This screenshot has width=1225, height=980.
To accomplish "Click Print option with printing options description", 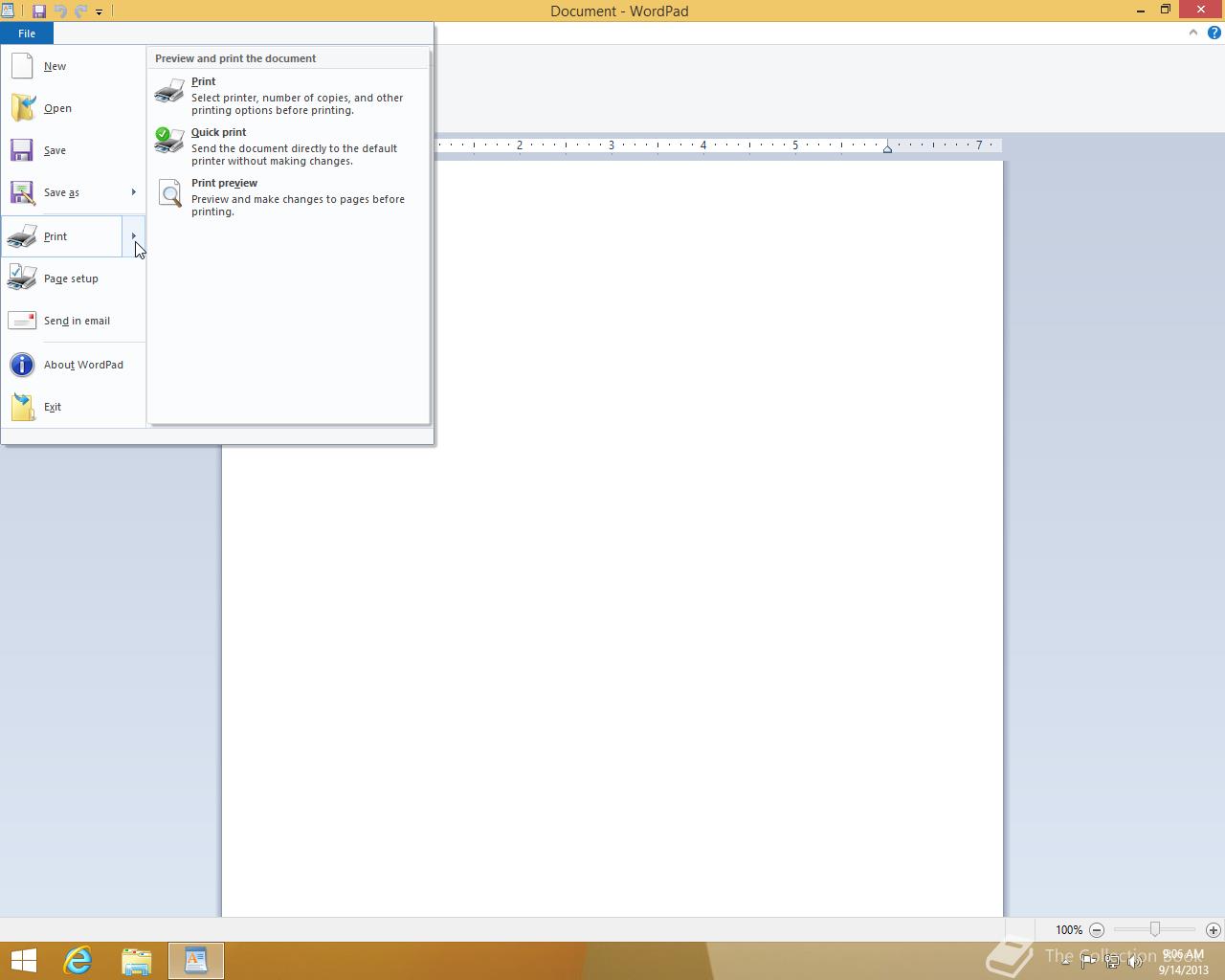I will (x=288, y=95).
